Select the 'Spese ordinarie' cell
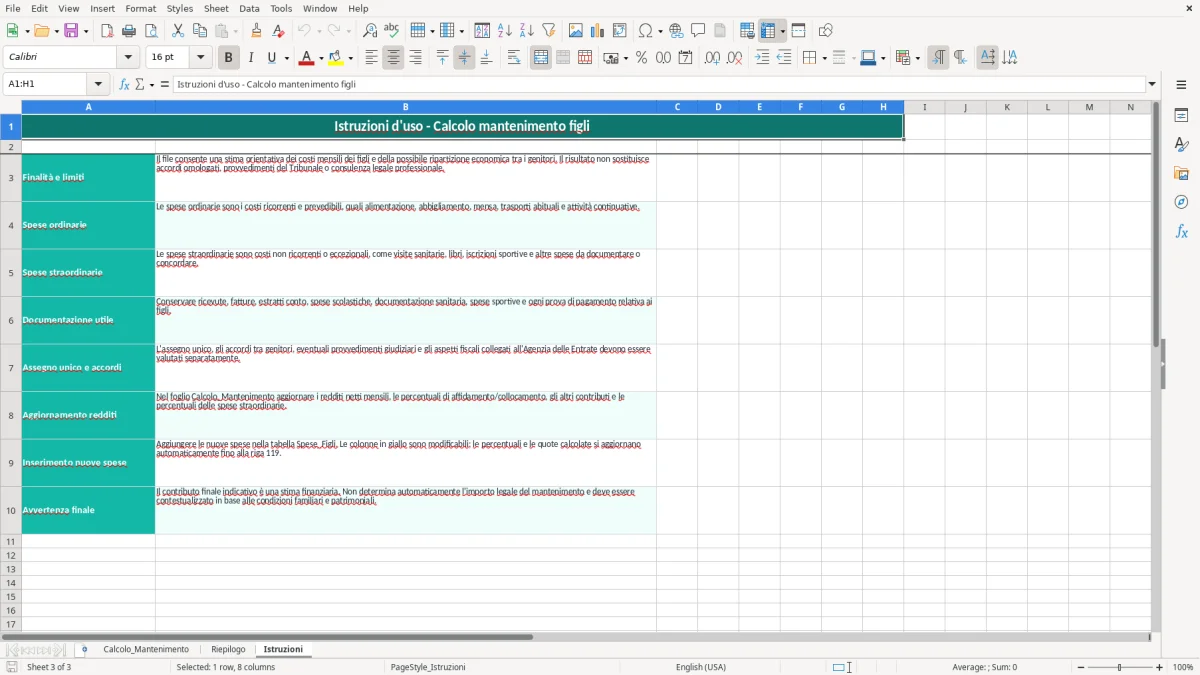Viewport: 1200px width, 675px height. click(x=88, y=225)
